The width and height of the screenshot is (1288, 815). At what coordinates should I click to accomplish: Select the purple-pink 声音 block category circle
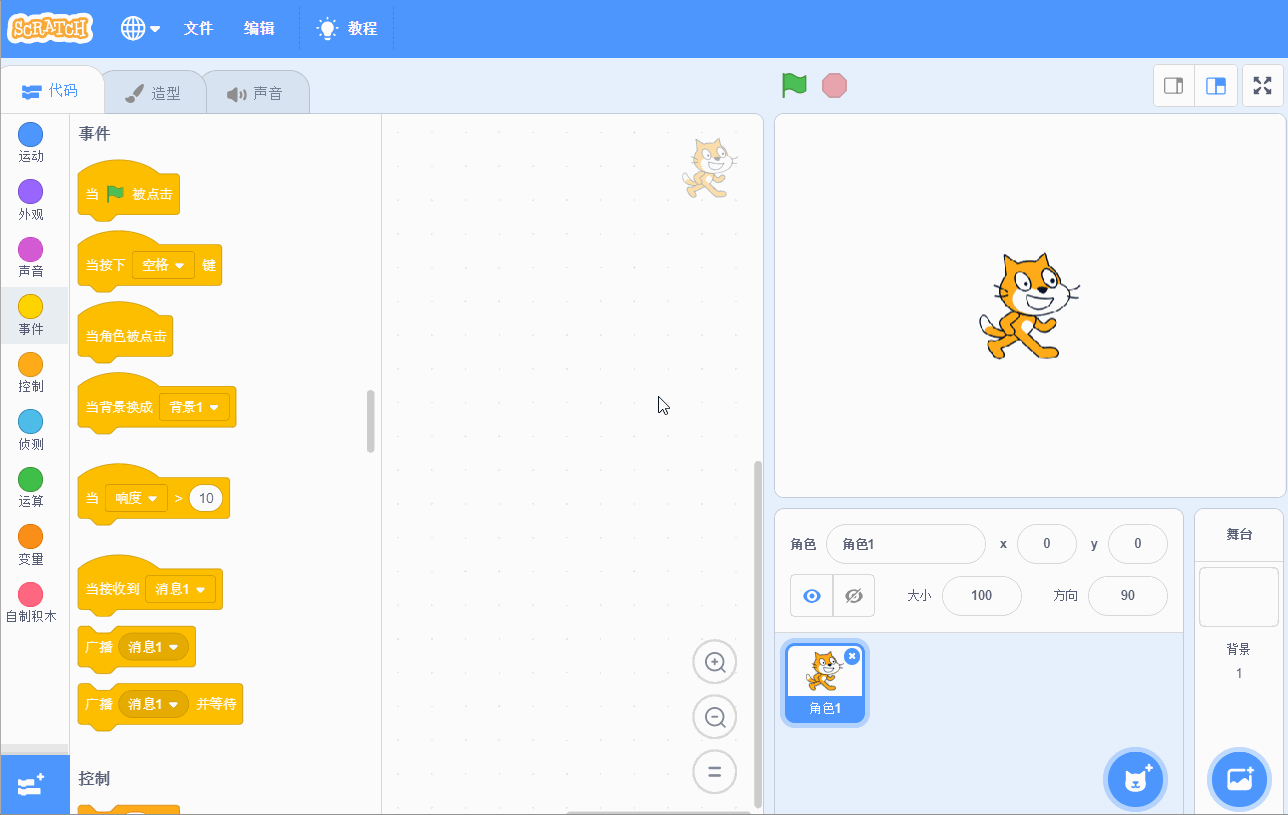click(x=31, y=249)
